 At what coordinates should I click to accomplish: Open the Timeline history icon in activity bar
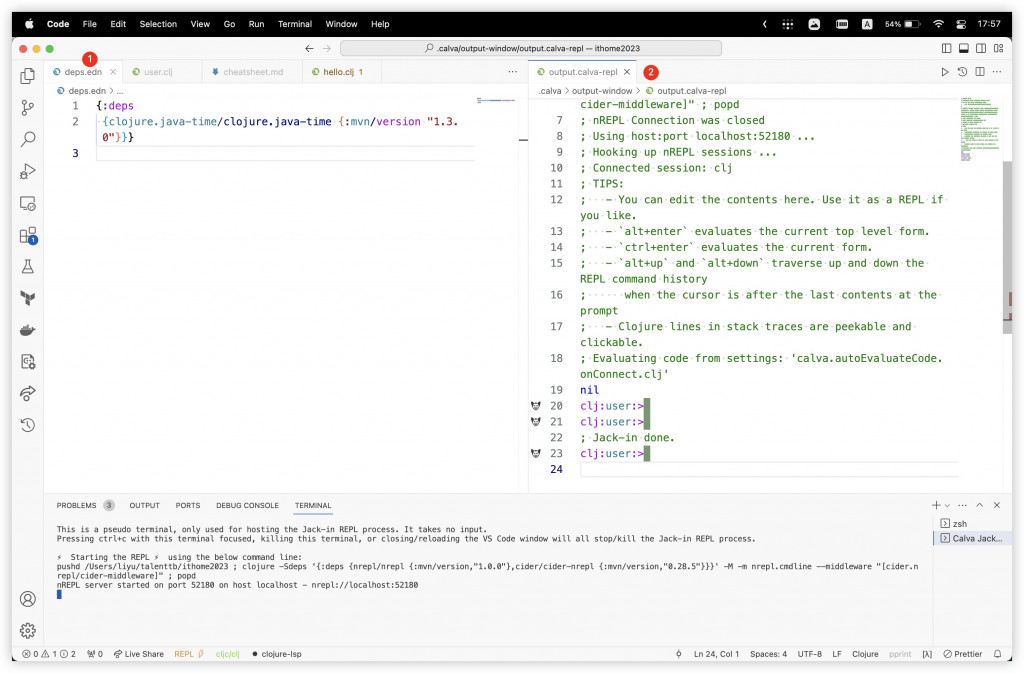click(x=27, y=426)
